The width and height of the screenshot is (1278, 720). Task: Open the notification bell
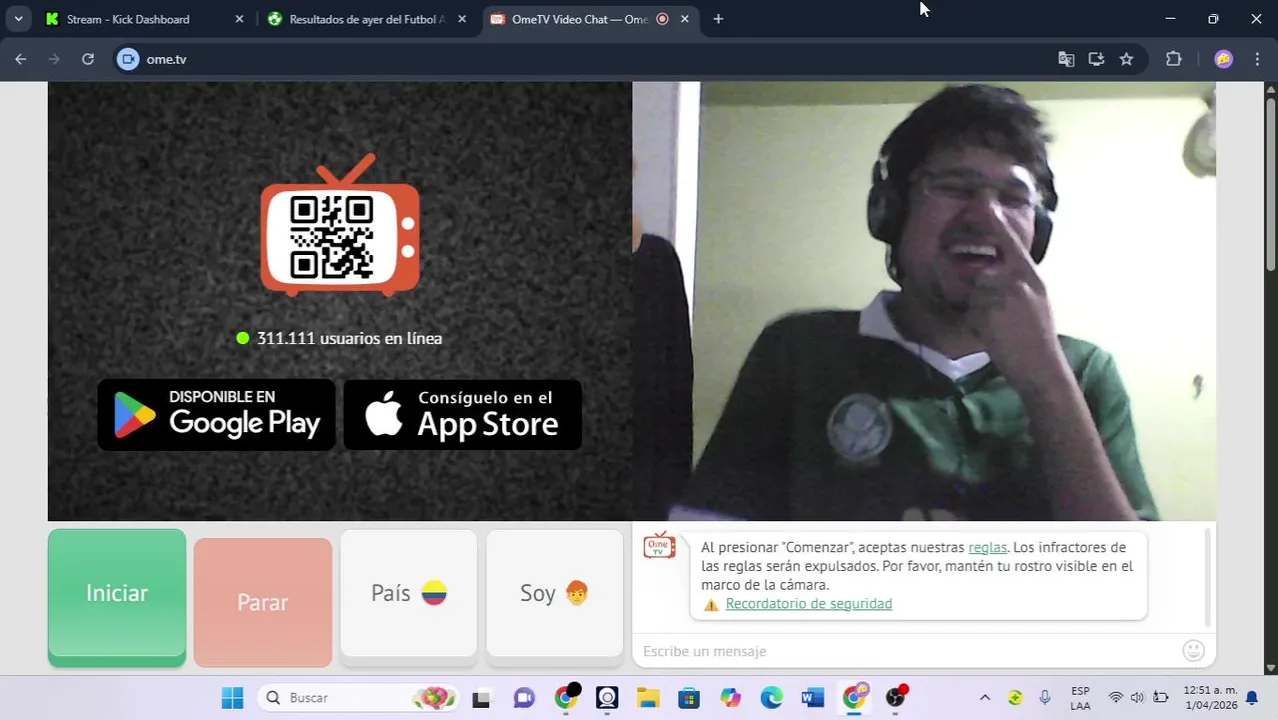click(x=1251, y=698)
